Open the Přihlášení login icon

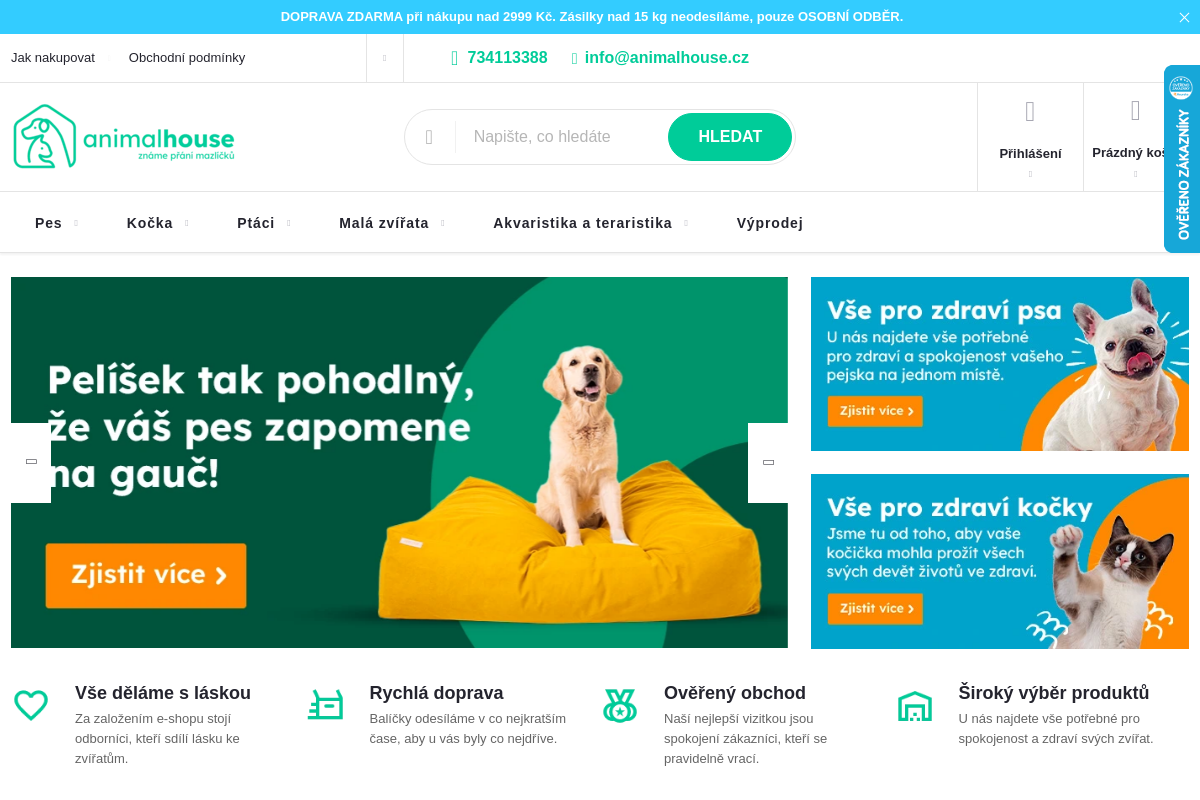1030,112
